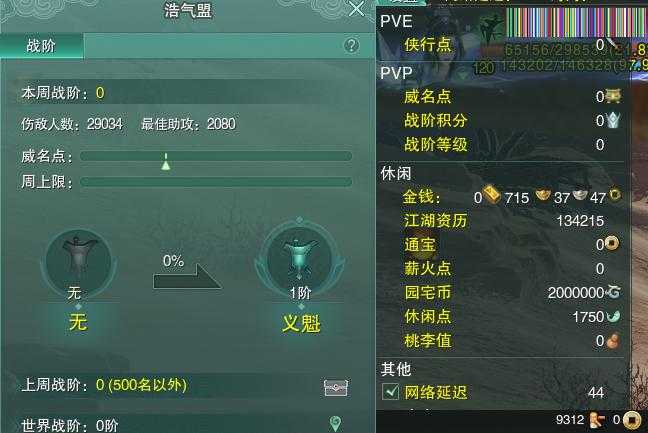
Task: Click the 周上限 progress bar
Action: (216, 182)
